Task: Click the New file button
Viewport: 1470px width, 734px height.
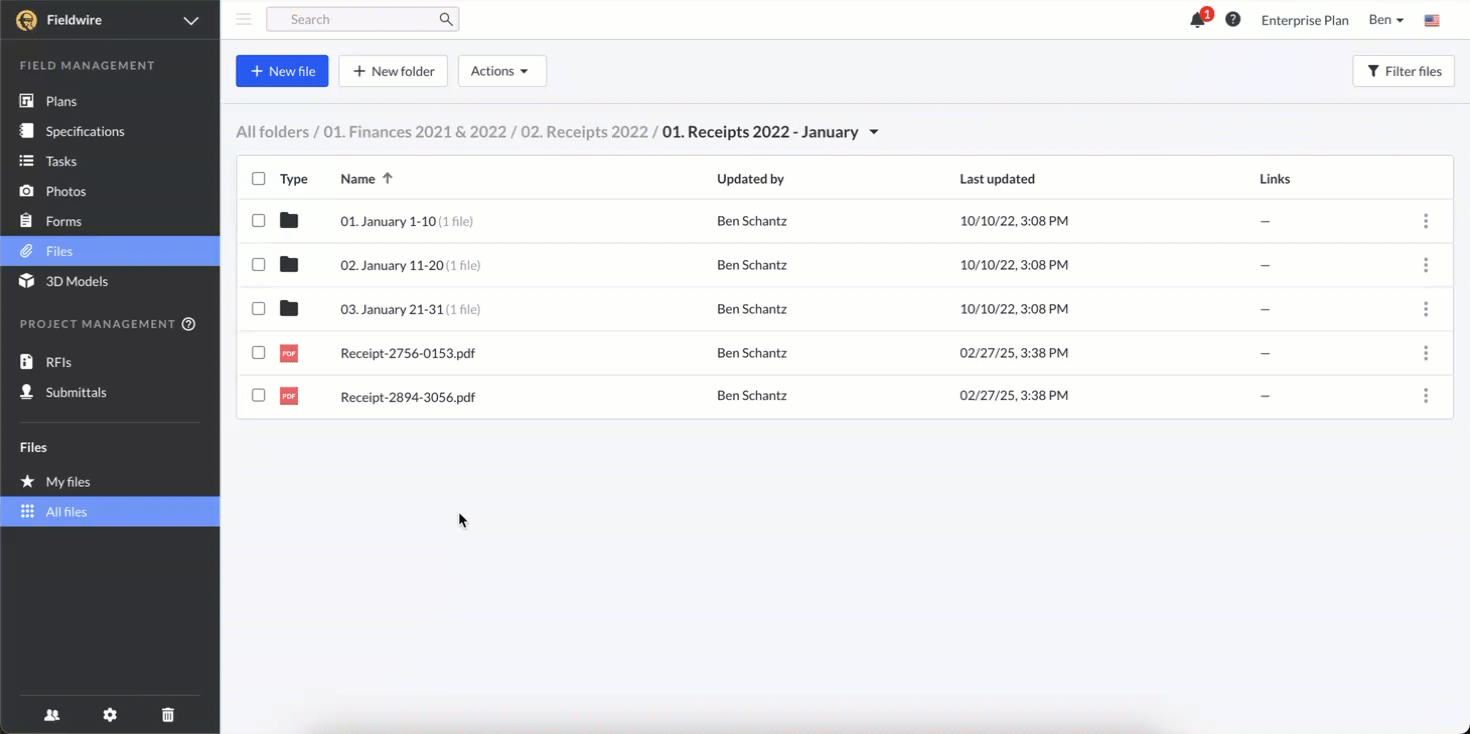Action: pos(282,71)
